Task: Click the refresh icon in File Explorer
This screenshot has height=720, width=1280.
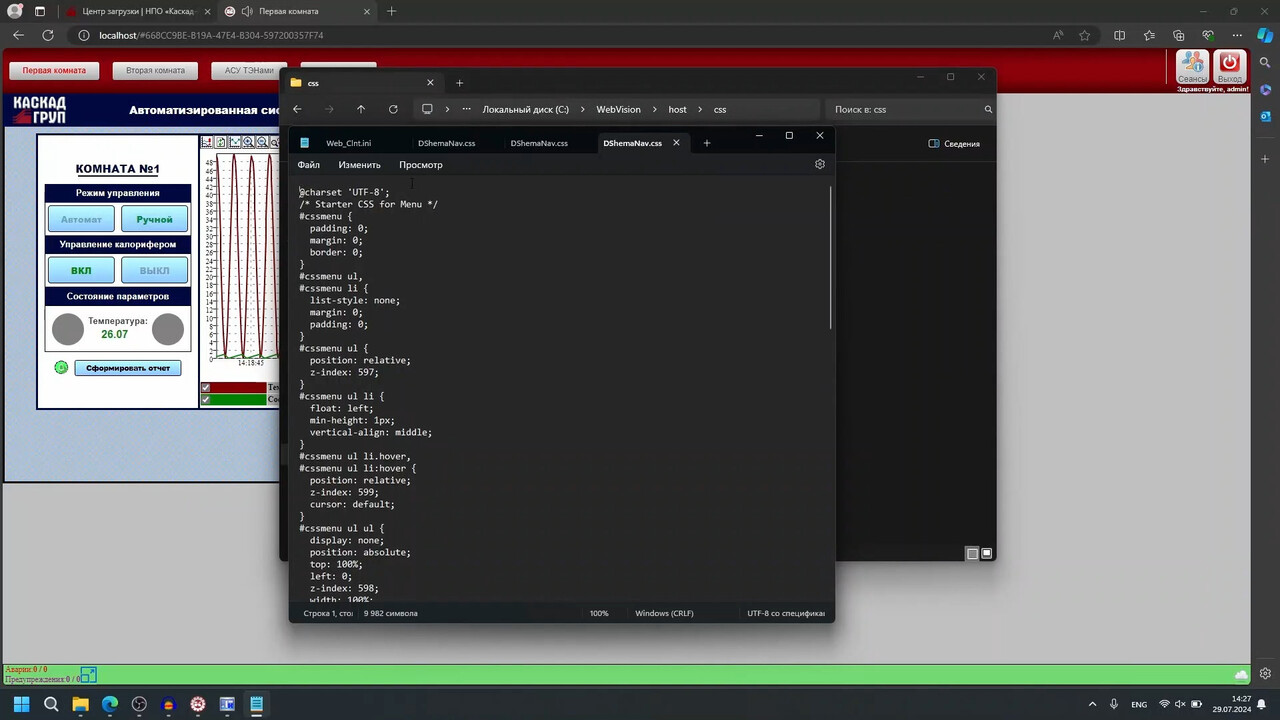Action: click(393, 109)
